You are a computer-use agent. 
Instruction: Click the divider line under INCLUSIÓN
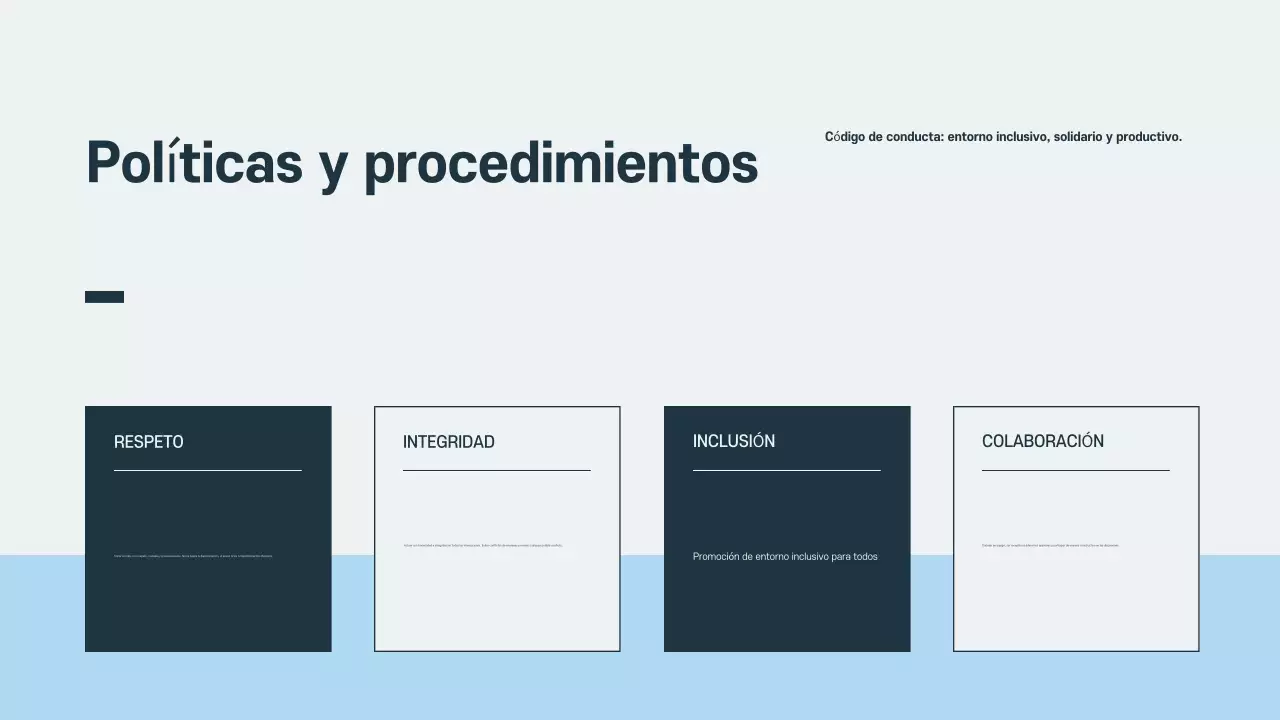(x=787, y=469)
